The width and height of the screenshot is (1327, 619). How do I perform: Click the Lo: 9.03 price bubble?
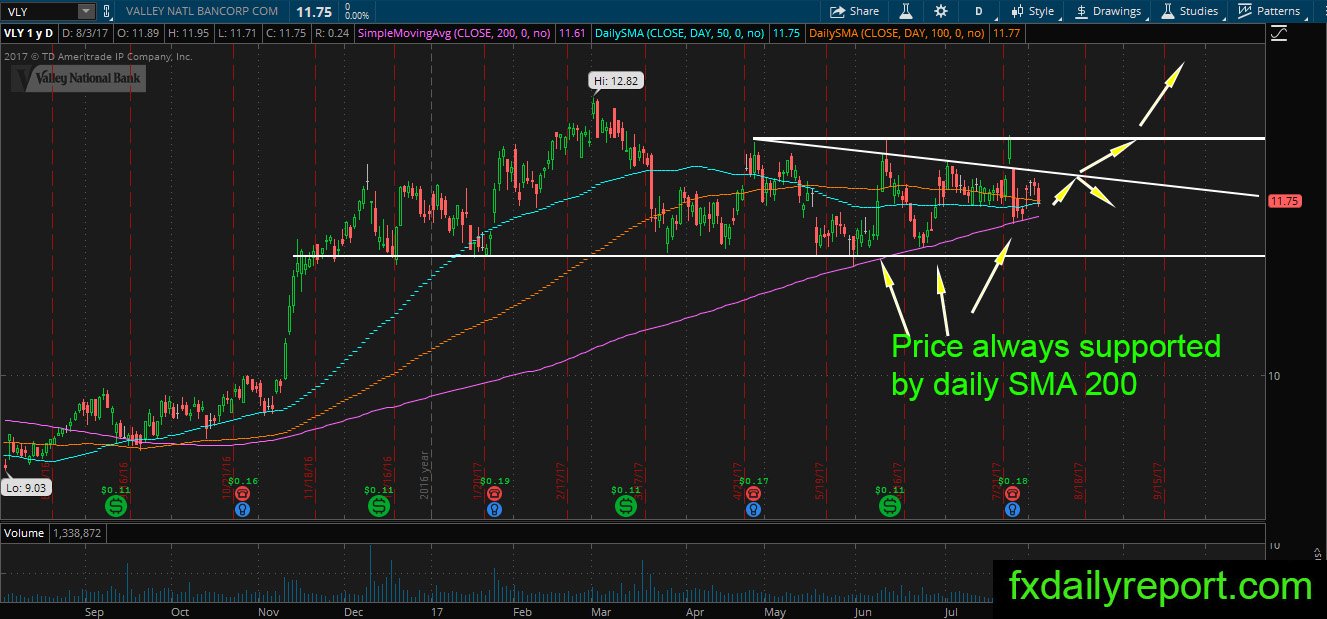pyautogui.click(x=26, y=487)
